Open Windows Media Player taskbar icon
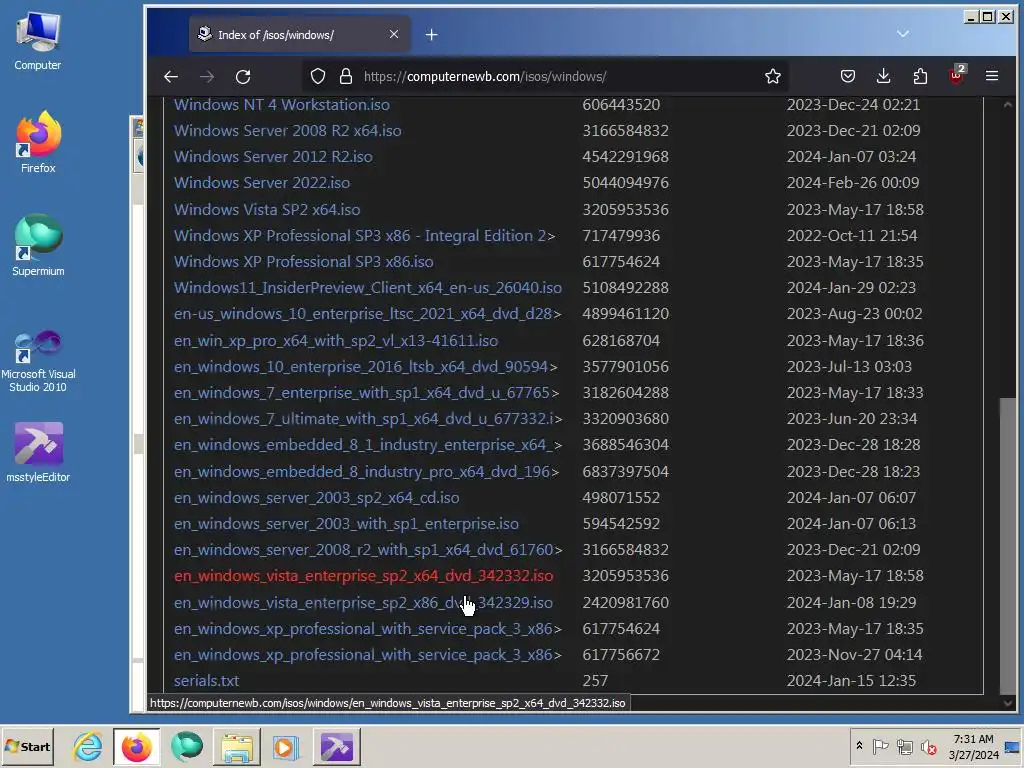 285,746
